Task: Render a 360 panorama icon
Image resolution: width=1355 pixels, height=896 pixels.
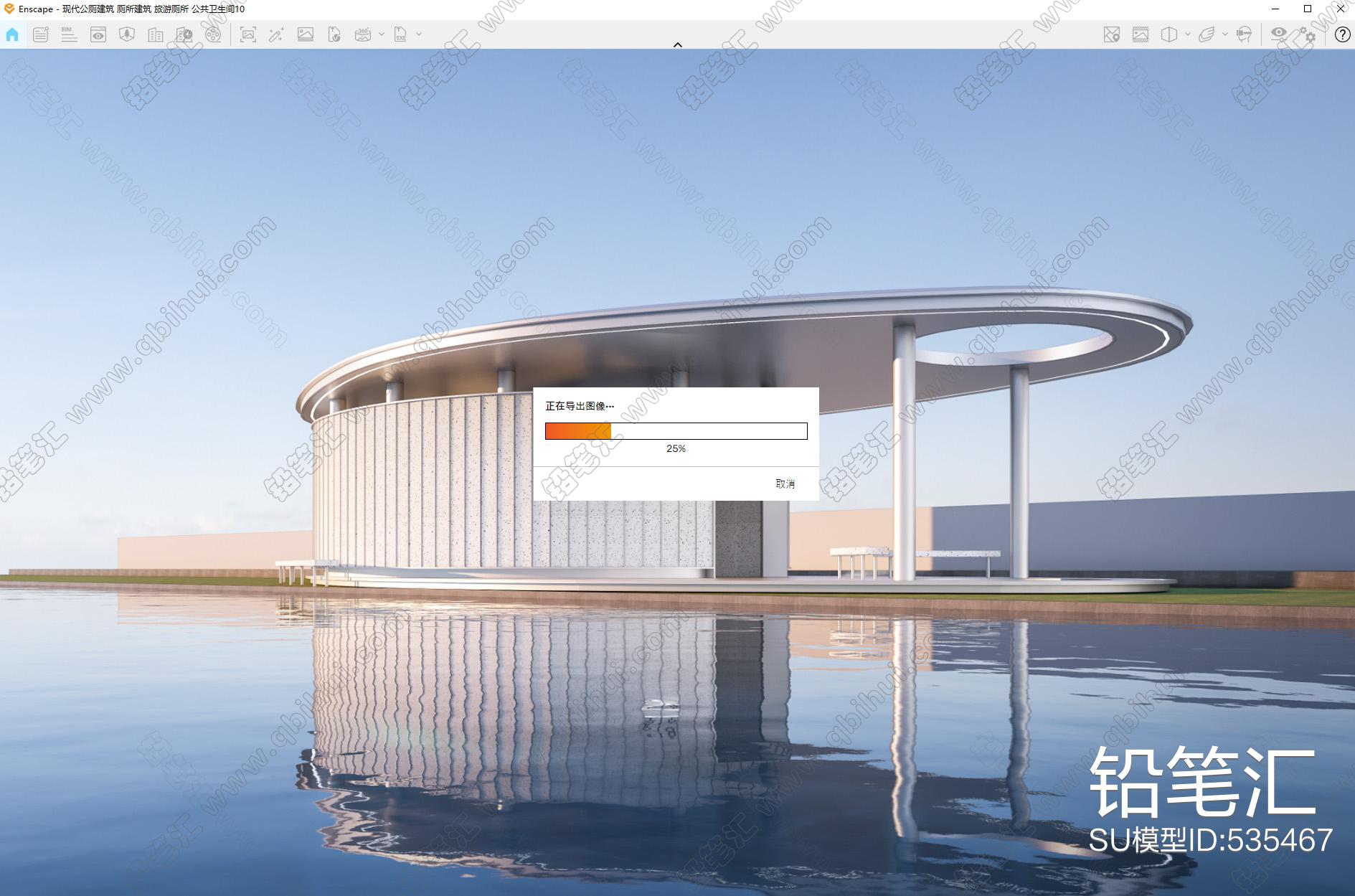Action: pos(363,34)
